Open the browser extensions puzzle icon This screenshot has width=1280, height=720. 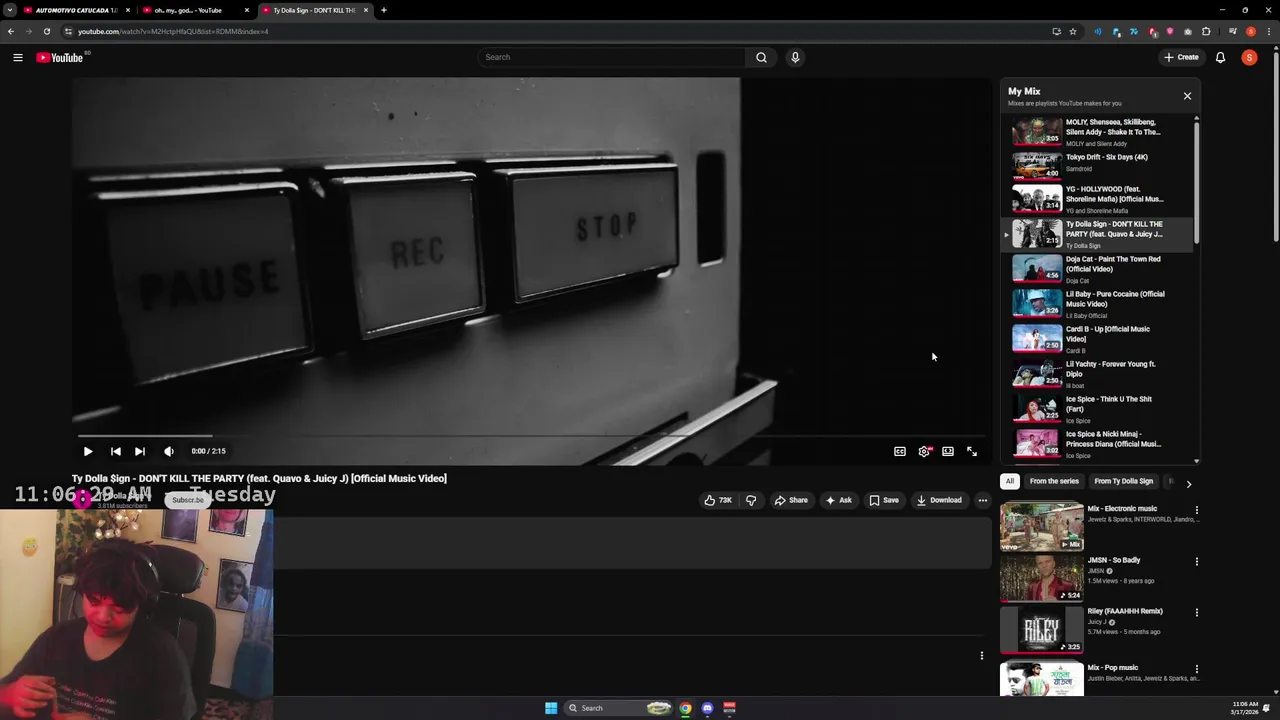coord(1206,31)
